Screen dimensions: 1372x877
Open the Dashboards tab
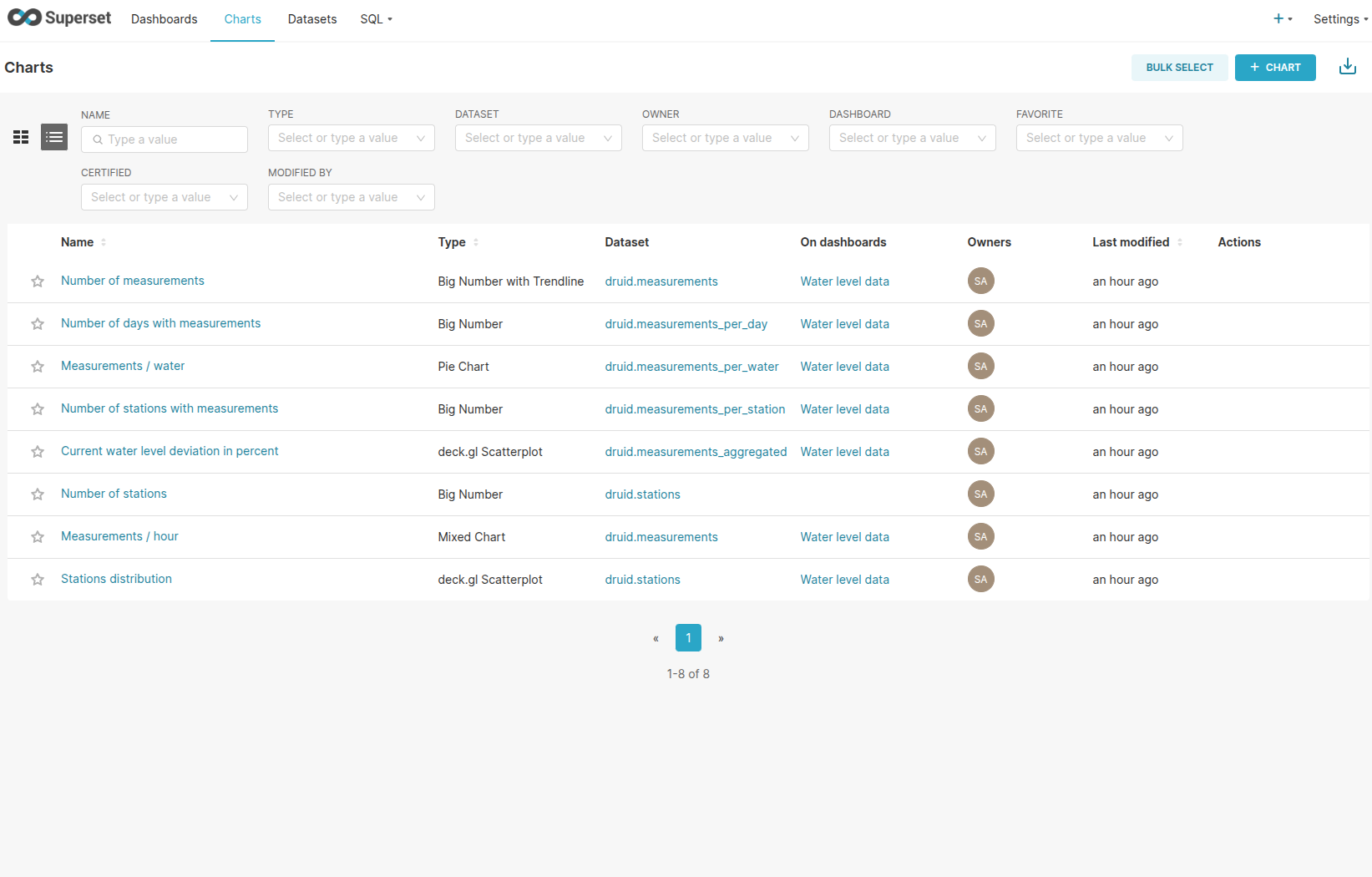(x=164, y=19)
